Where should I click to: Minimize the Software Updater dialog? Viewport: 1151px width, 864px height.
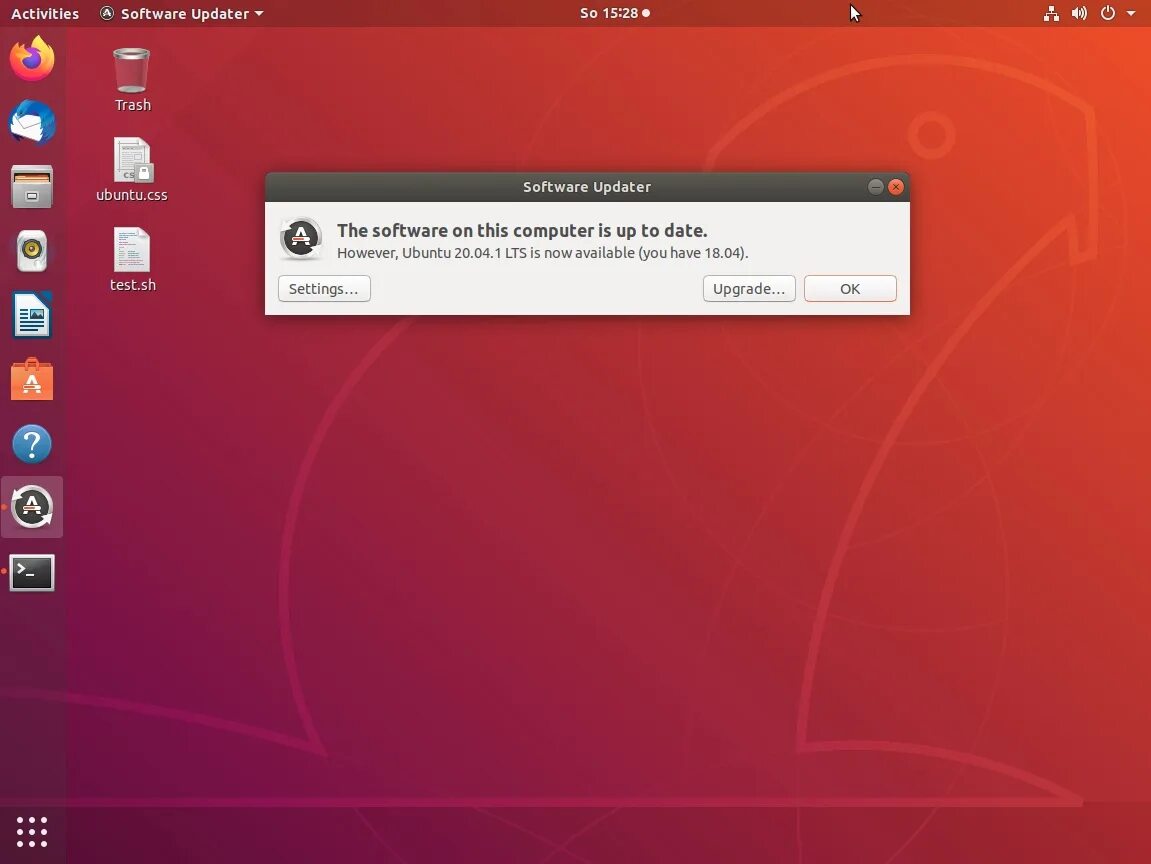875,187
